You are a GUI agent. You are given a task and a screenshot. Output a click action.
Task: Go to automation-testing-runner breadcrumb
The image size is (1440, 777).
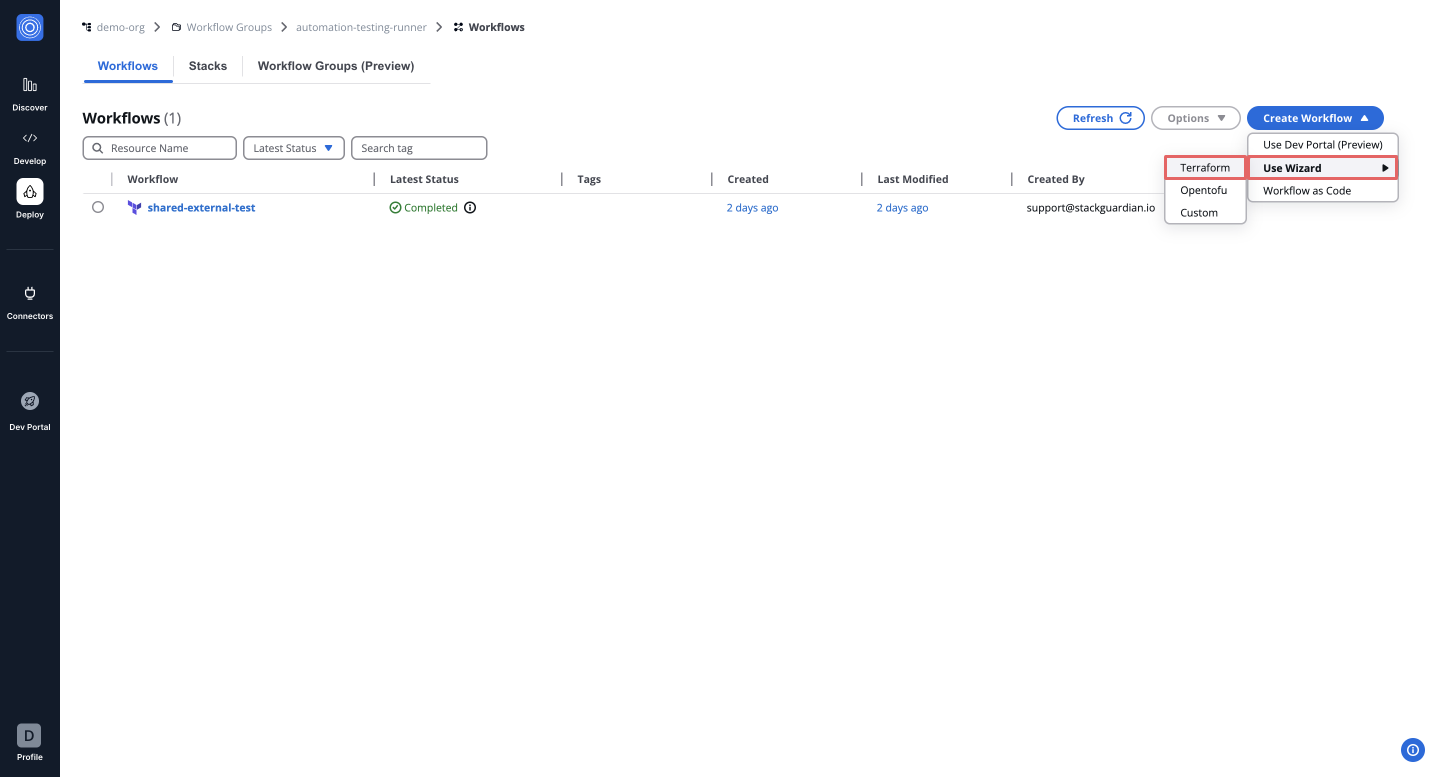point(361,27)
